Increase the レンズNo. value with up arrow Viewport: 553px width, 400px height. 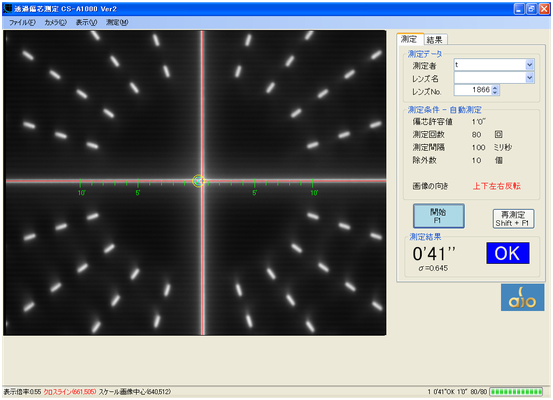495,87
